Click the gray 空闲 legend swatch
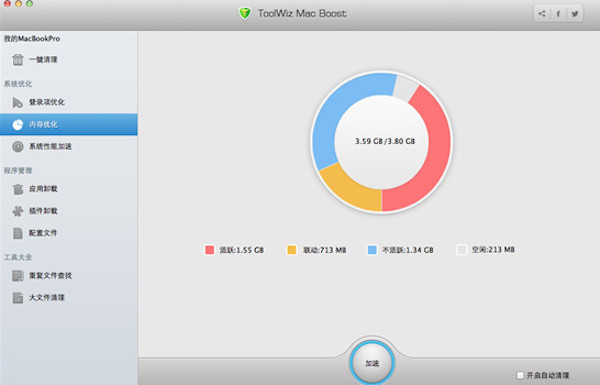Image resolution: width=600 pixels, height=385 pixels. [462, 250]
